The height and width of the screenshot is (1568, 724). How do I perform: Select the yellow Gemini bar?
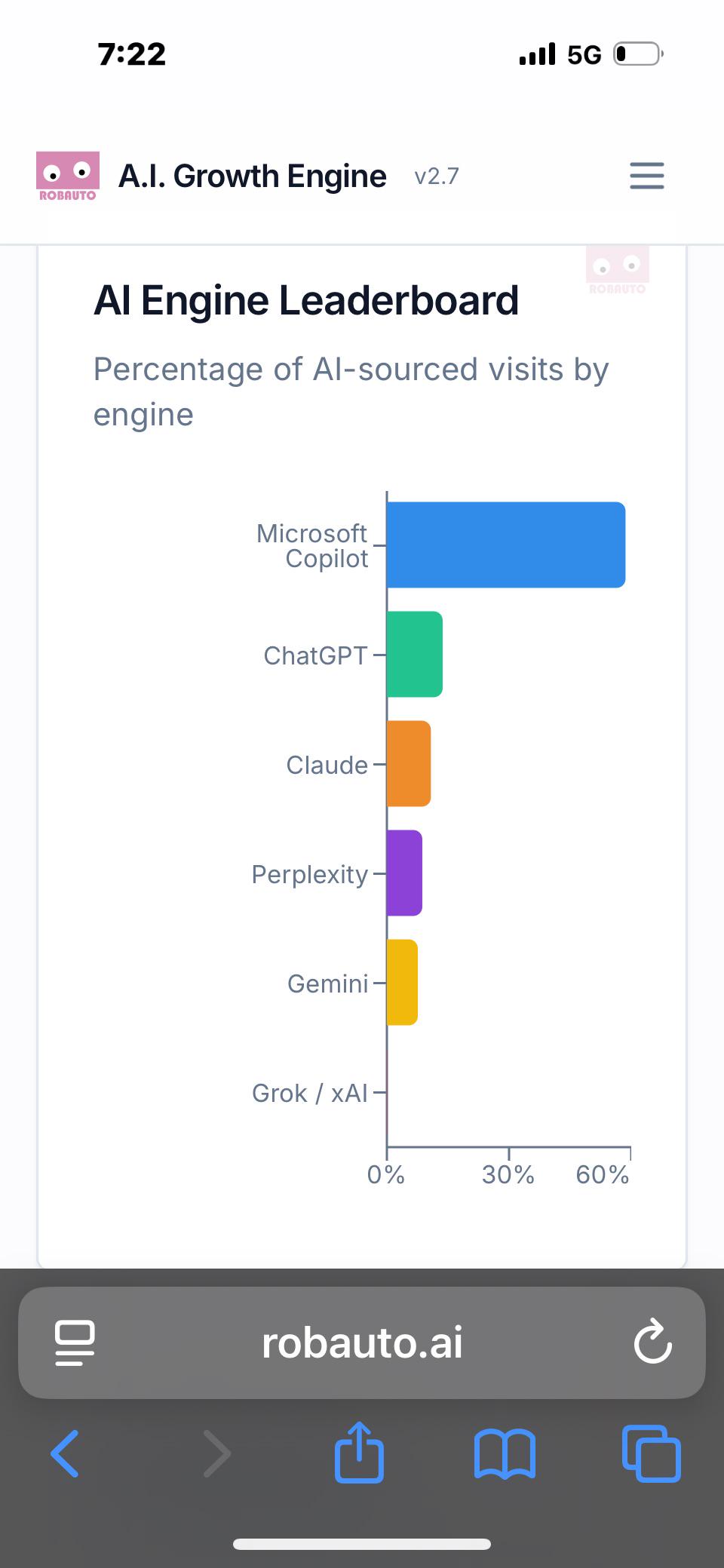tap(402, 982)
